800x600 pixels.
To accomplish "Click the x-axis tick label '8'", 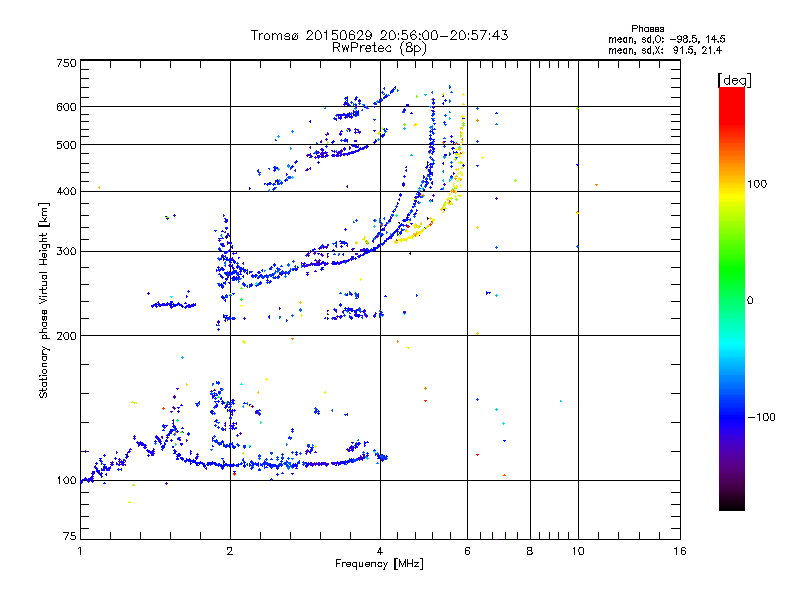I will coord(530,551).
